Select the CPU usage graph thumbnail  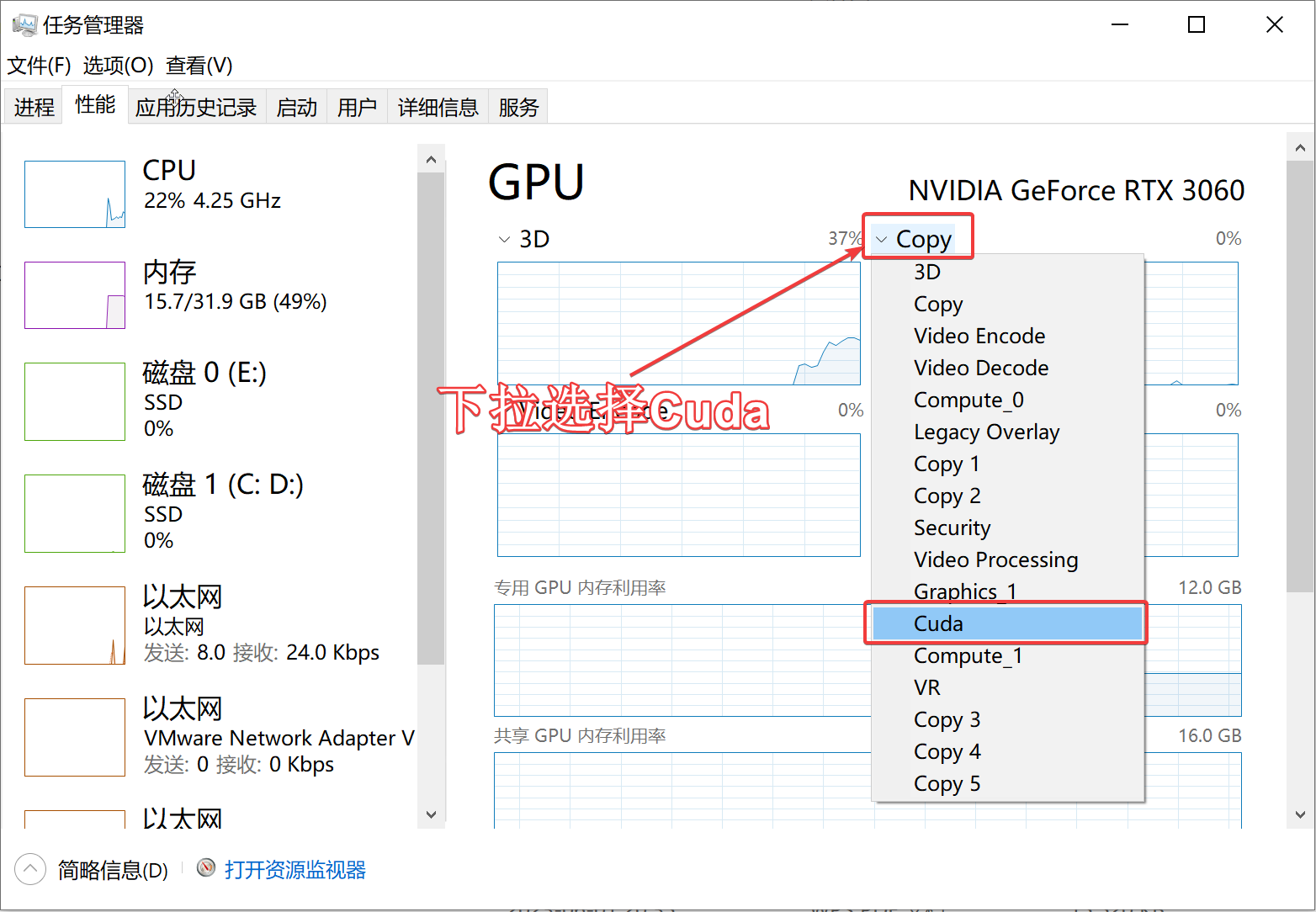pos(75,194)
